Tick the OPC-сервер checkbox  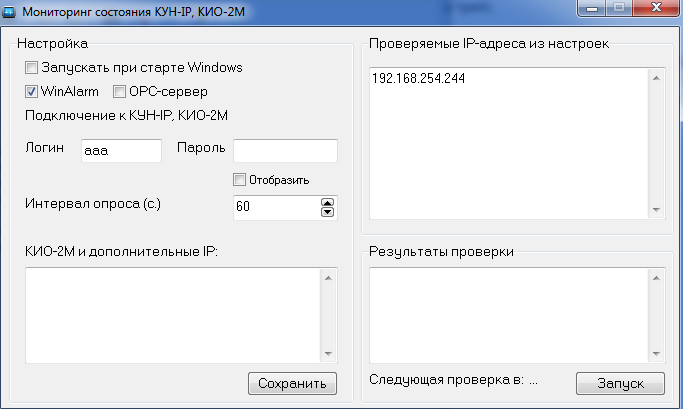[x=120, y=92]
